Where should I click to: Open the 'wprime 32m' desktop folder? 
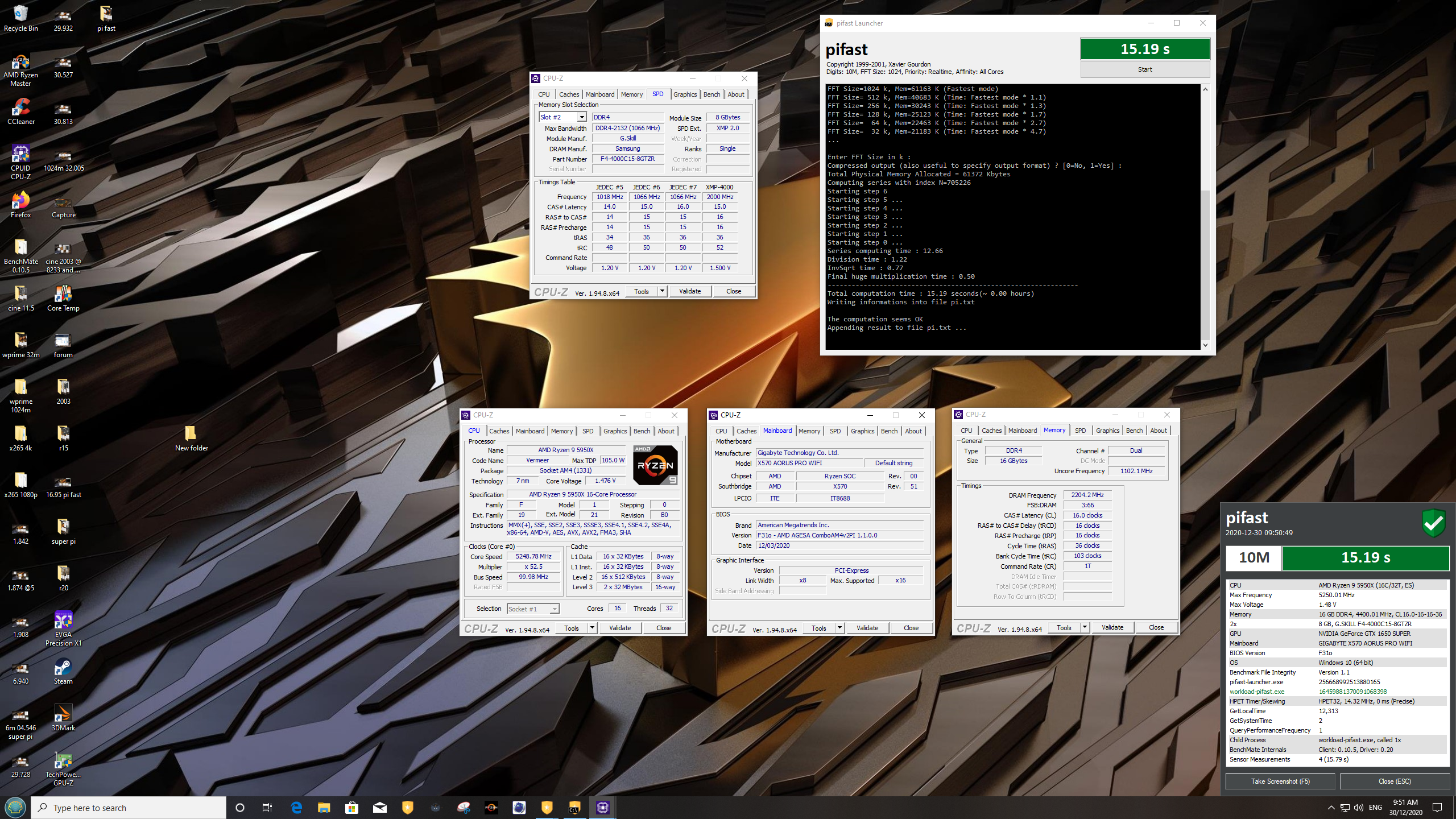[20, 345]
